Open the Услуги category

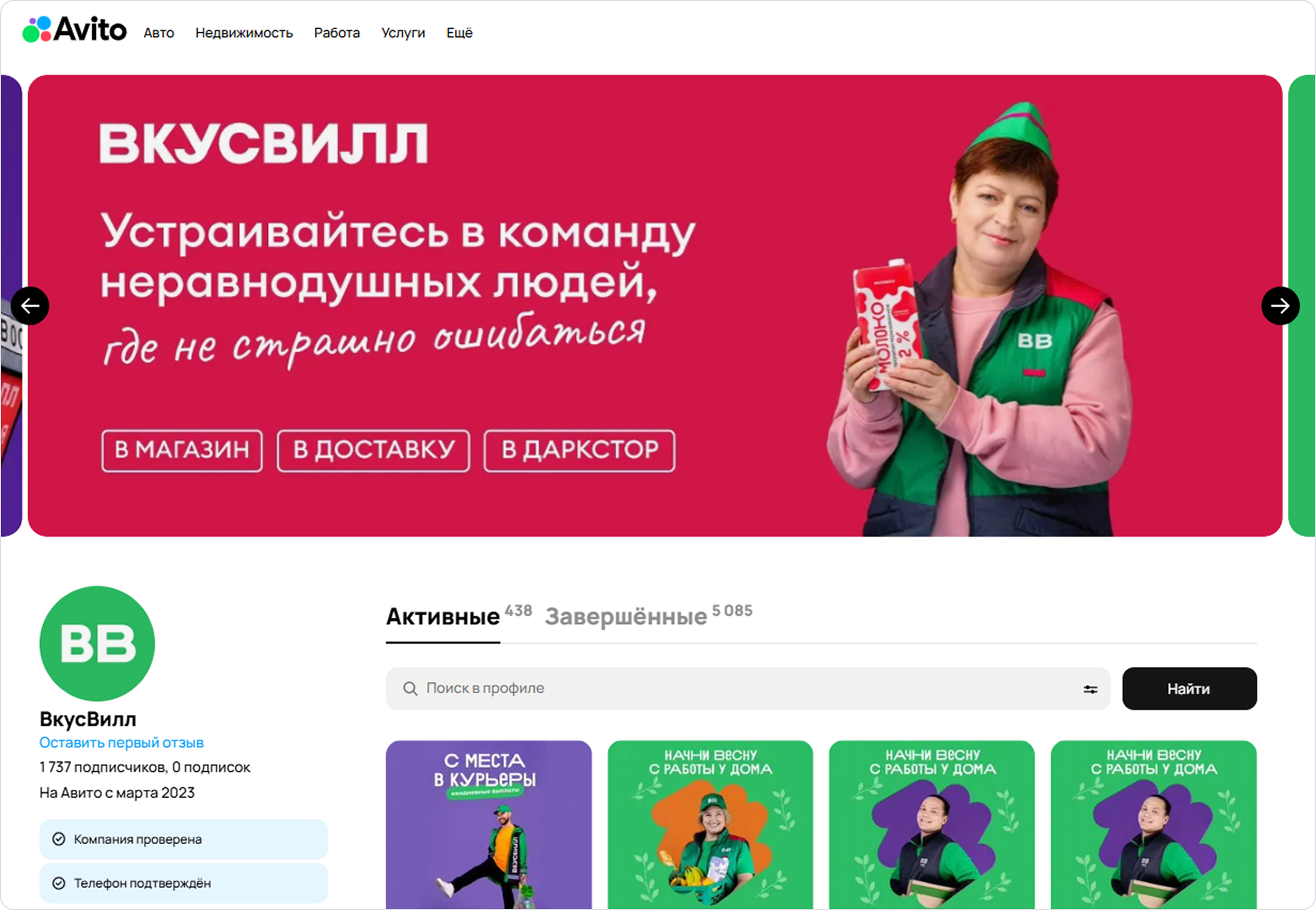coord(403,33)
